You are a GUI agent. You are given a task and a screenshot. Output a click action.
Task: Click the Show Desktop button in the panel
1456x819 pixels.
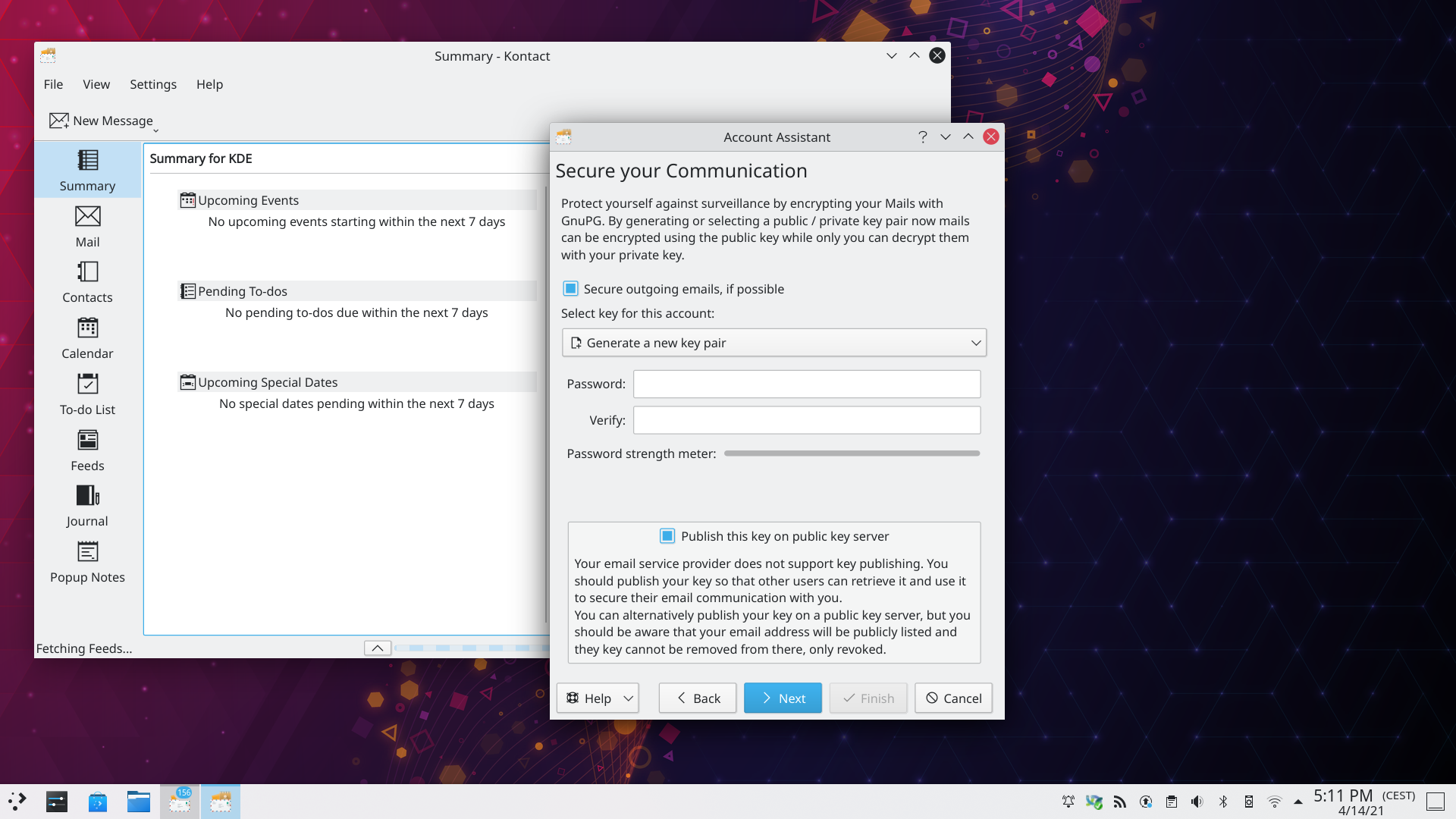coord(1436,802)
